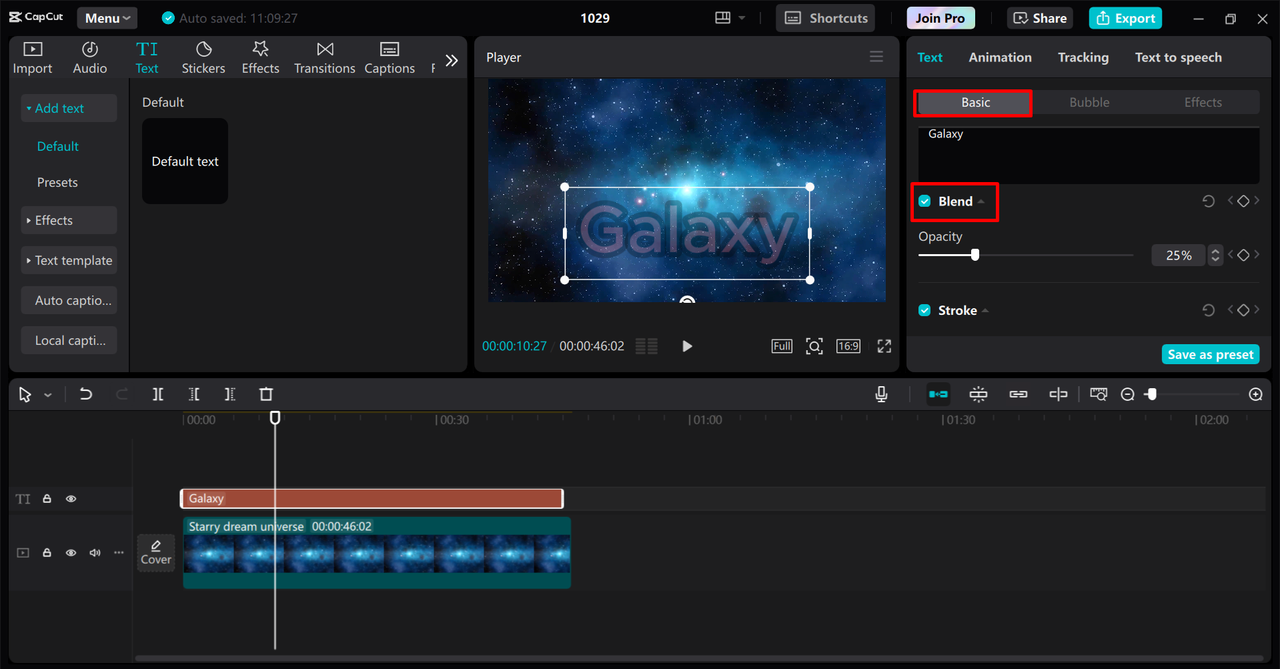Click the Cover button on the video track
The width and height of the screenshot is (1280, 669).
coord(156,552)
